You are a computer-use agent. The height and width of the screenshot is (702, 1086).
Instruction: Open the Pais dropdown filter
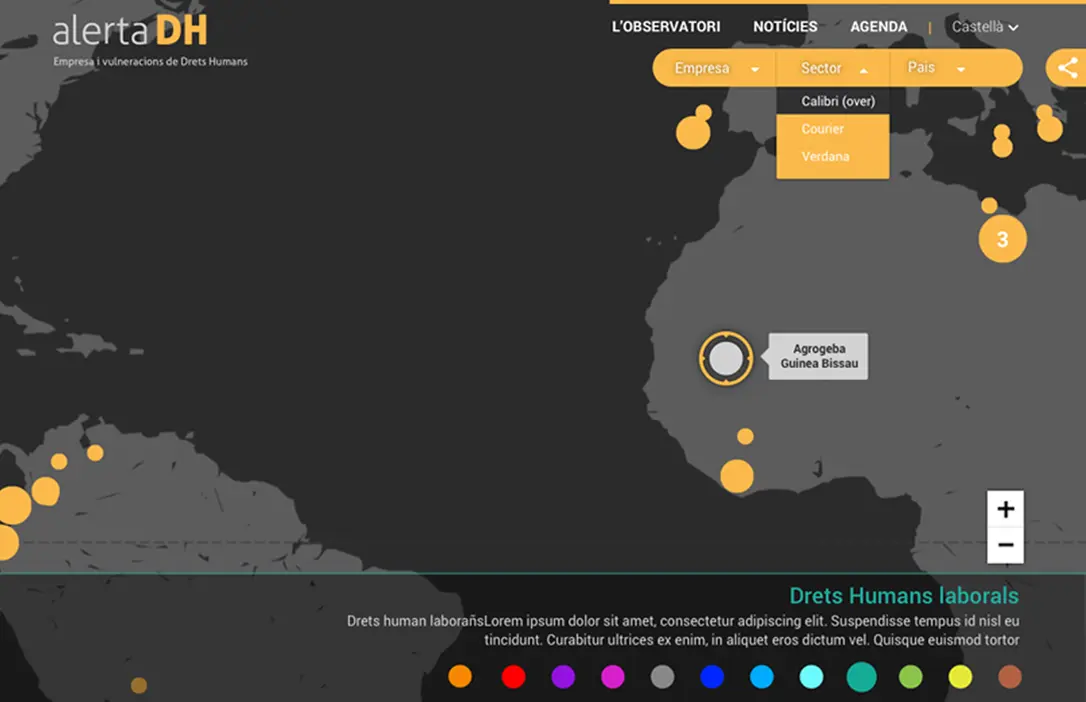click(935, 68)
